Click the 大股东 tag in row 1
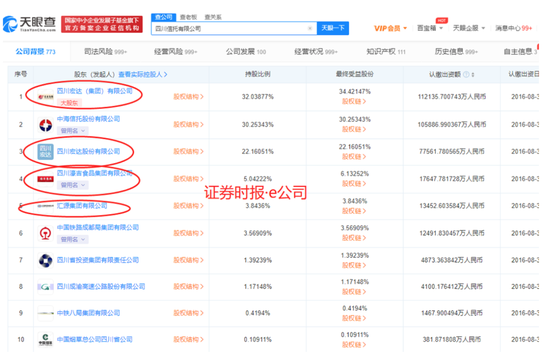This screenshot has width=550, height=360. pyautogui.click(x=69, y=103)
